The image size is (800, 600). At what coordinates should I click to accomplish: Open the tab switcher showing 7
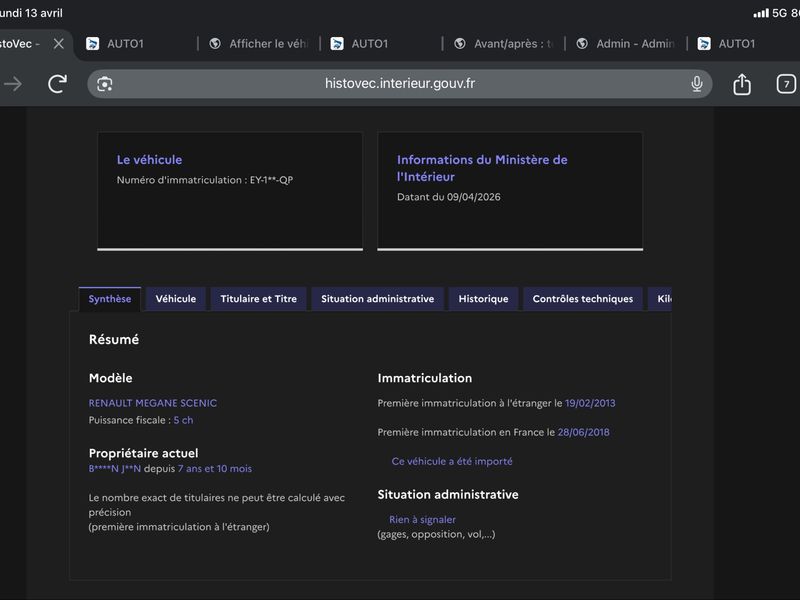tap(786, 84)
